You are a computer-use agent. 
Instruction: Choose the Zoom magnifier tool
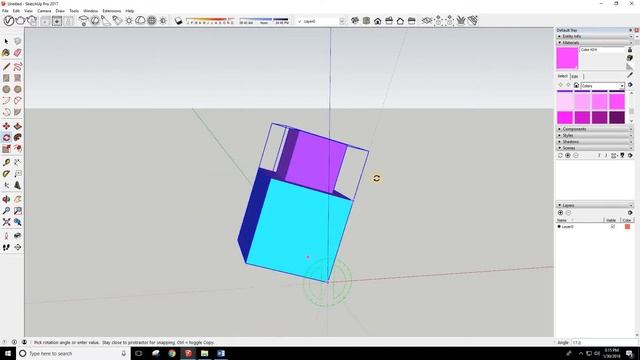pyautogui.click(x=6, y=211)
